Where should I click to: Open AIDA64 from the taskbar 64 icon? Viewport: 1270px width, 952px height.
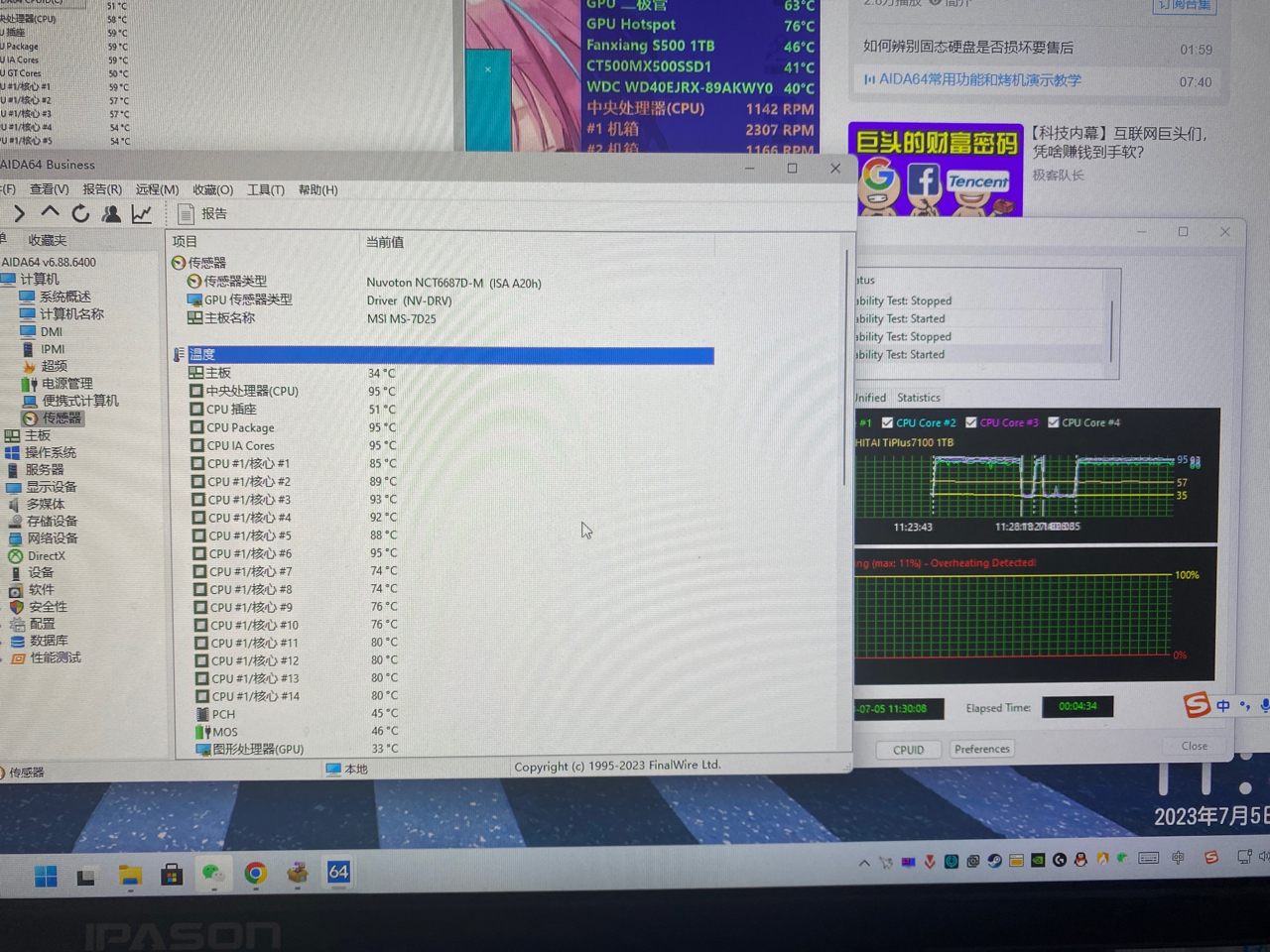[338, 874]
